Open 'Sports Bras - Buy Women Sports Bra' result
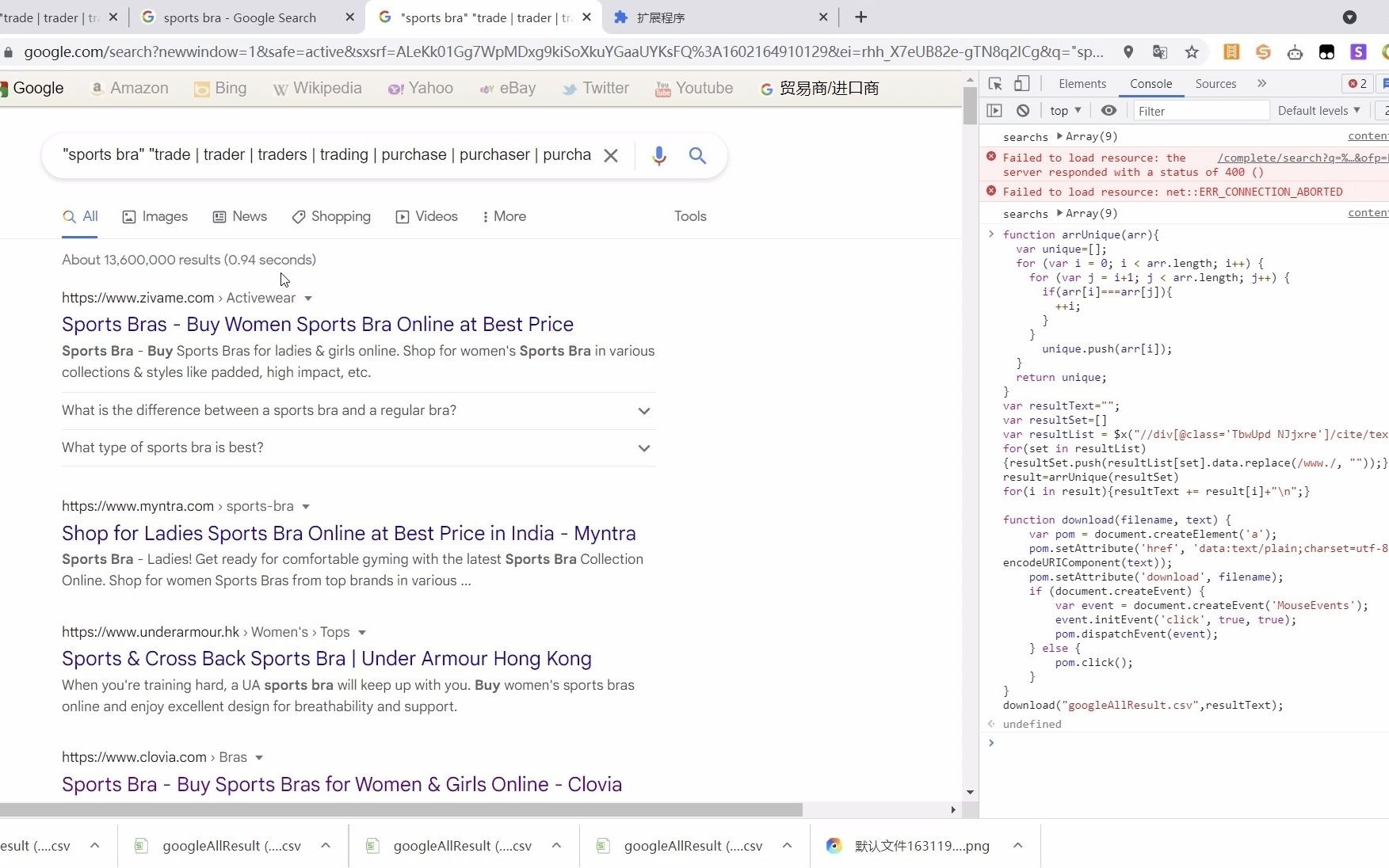This screenshot has width=1389, height=868. tap(318, 324)
